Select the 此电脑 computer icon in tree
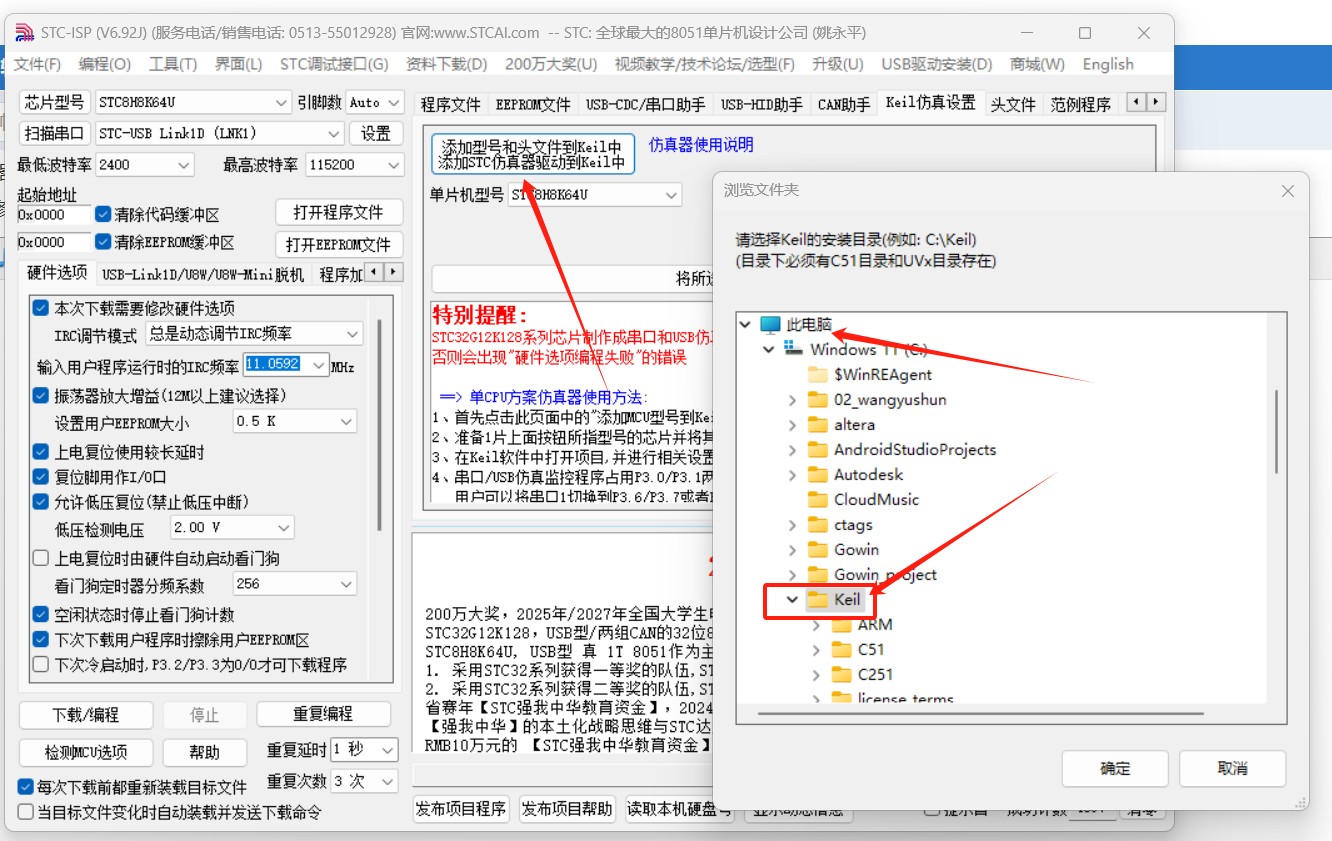Viewport: 1332px width, 841px height. (770, 324)
